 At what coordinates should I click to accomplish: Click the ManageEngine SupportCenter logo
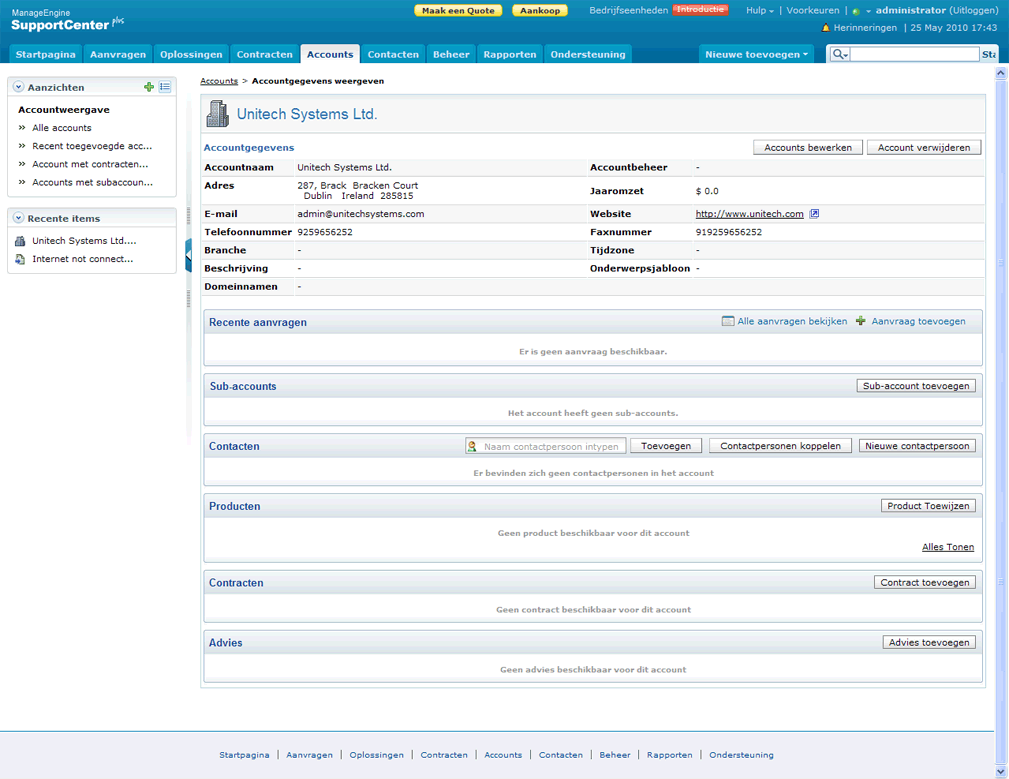point(67,21)
